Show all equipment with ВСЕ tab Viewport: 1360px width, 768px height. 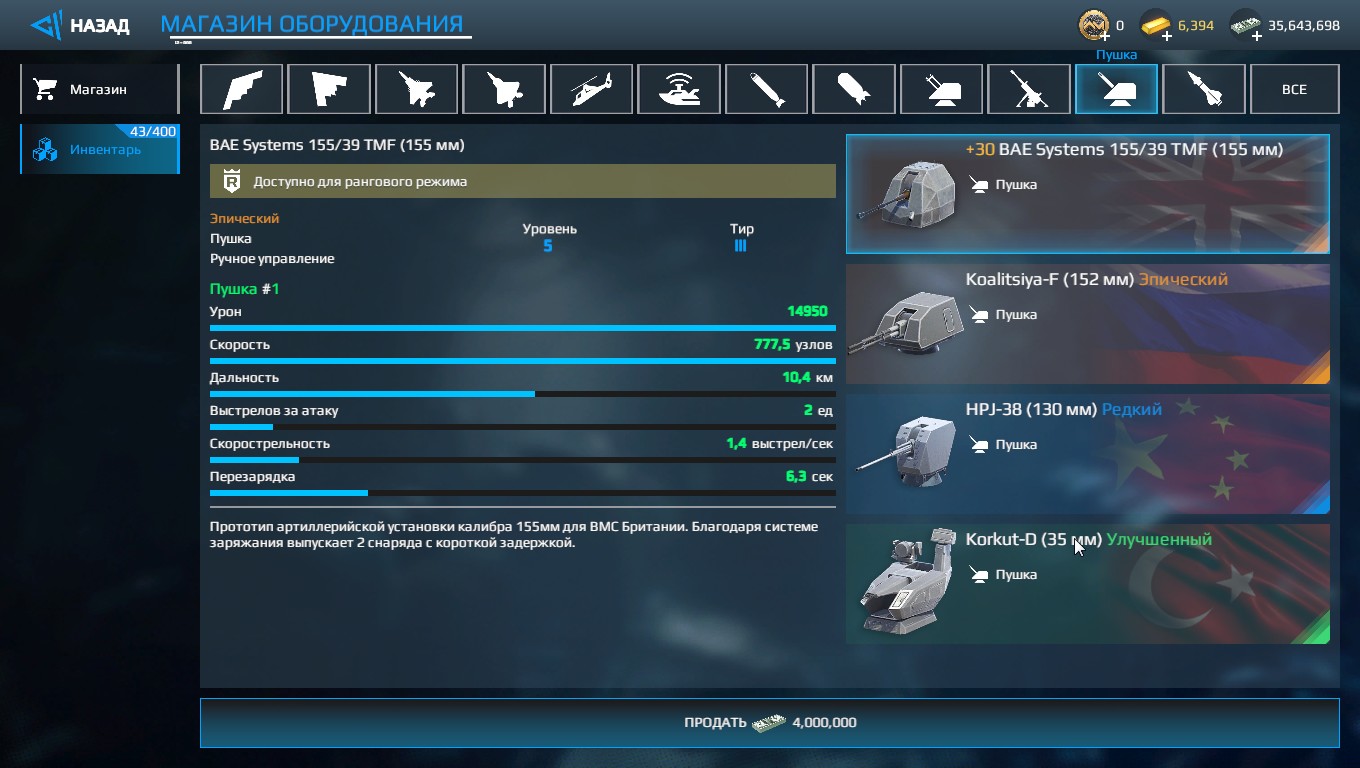pyautogui.click(x=1294, y=89)
